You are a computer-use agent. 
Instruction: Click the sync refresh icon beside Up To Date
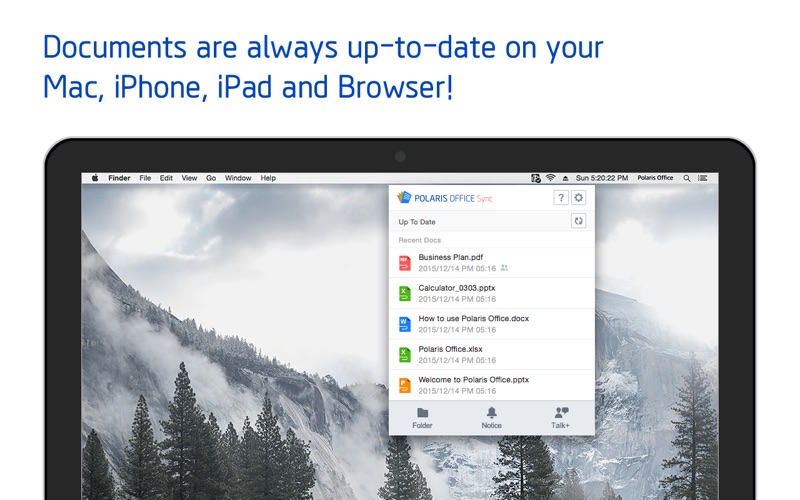(x=578, y=221)
